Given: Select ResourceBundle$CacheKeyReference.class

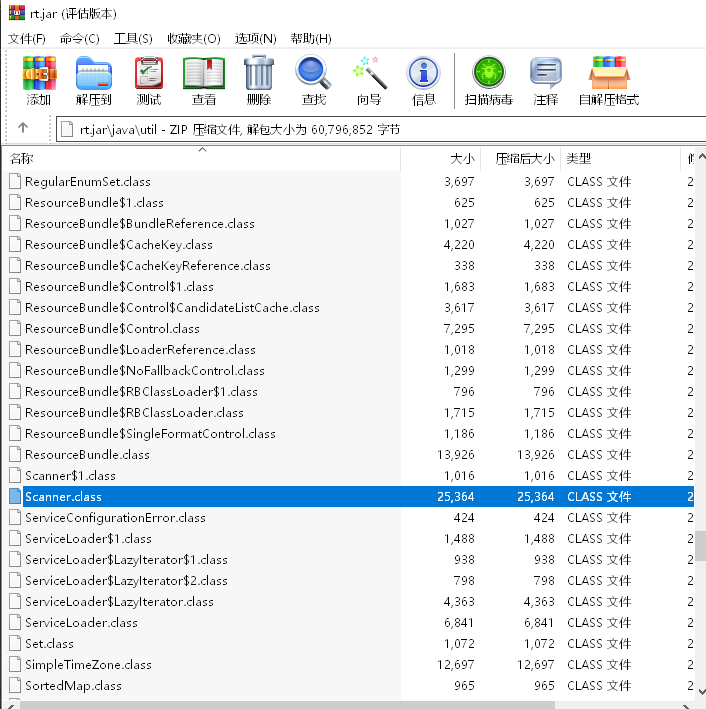Looking at the screenshot, I should (147, 266).
